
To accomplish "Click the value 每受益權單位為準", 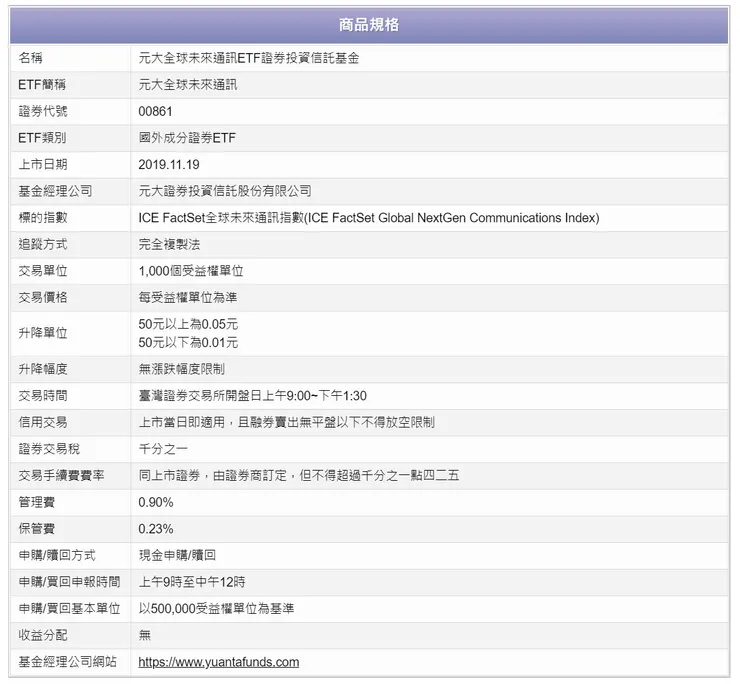I will click(188, 297).
